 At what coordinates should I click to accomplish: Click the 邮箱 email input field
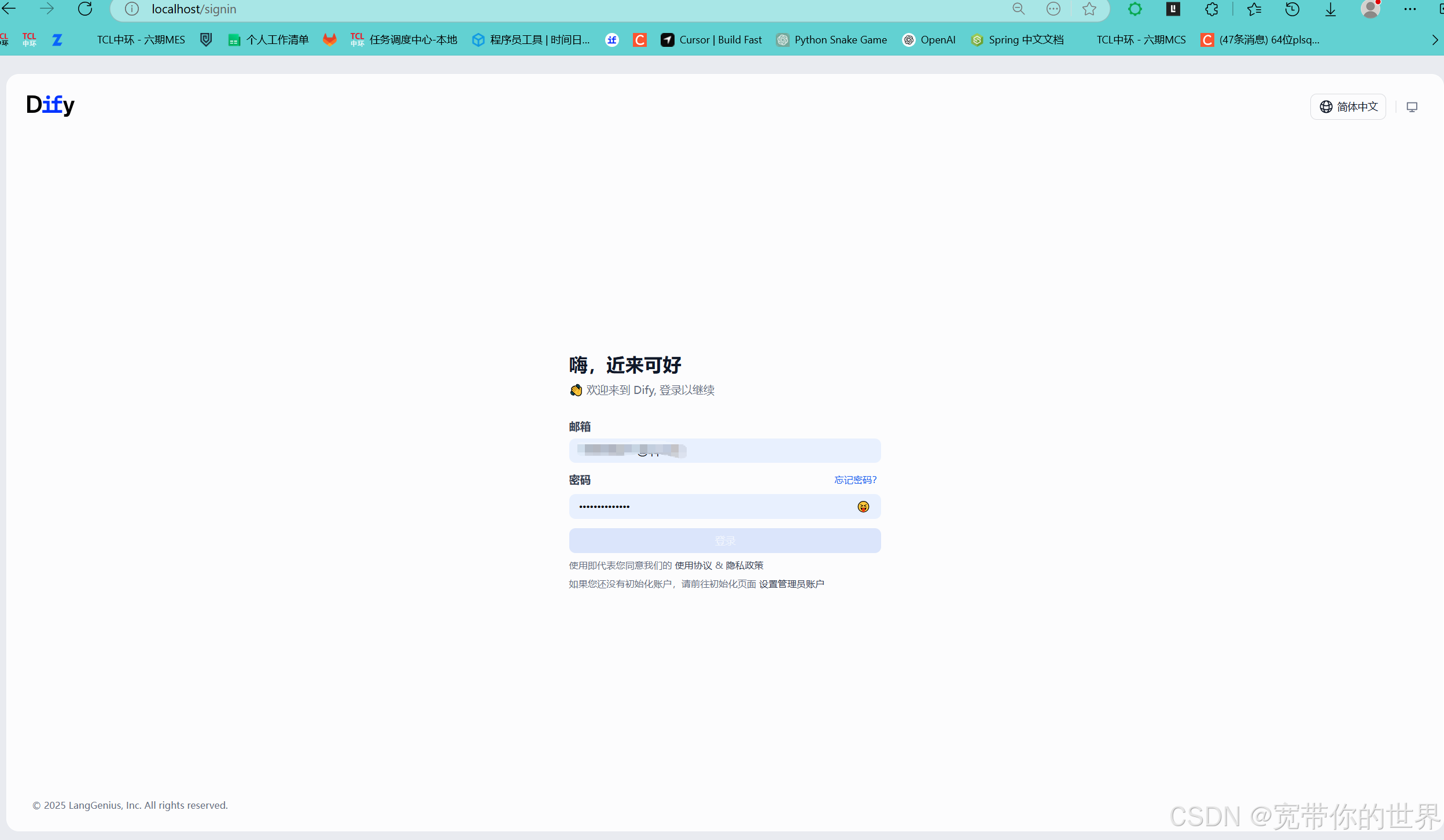pyautogui.click(x=725, y=451)
